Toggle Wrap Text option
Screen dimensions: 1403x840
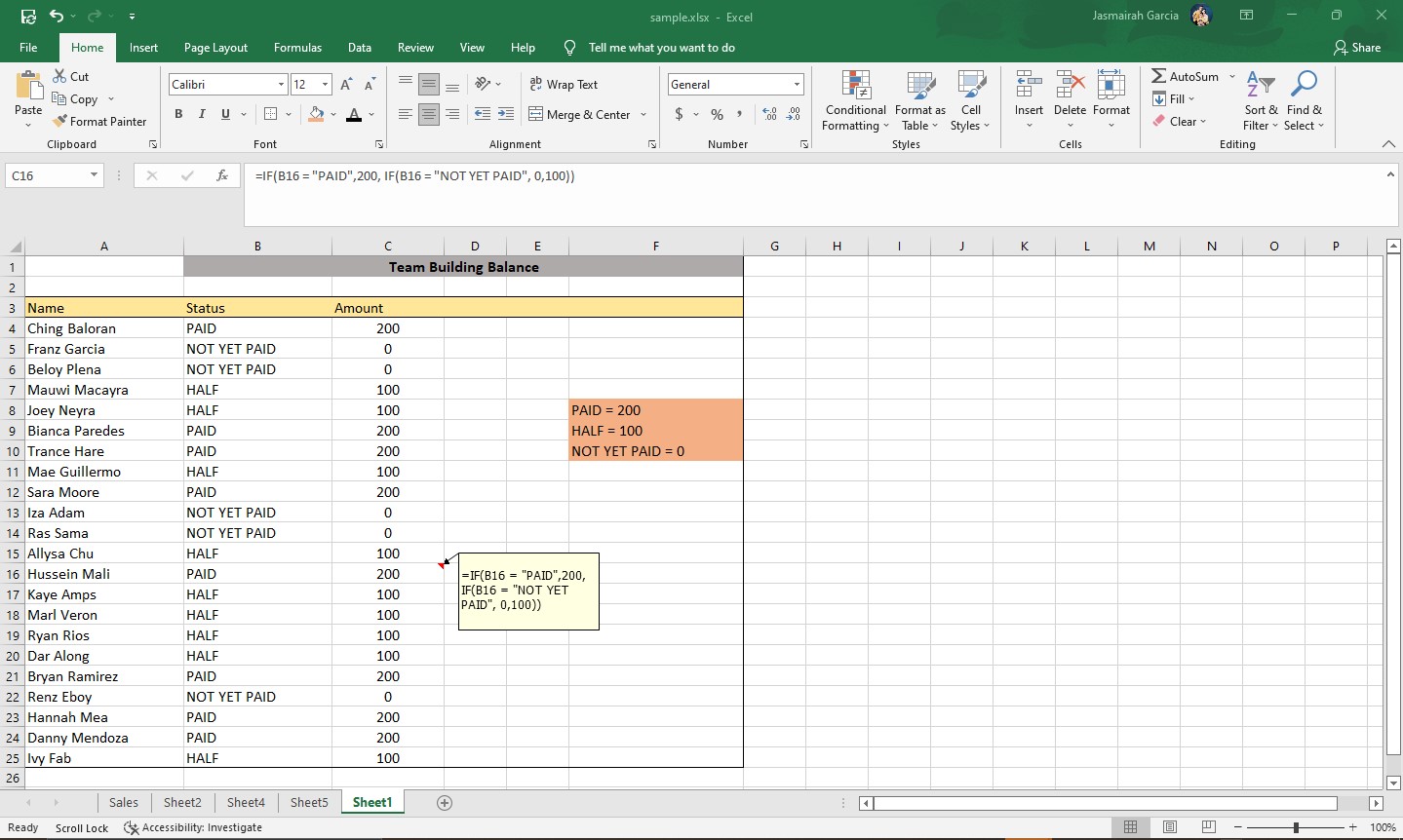pos(564,85)
